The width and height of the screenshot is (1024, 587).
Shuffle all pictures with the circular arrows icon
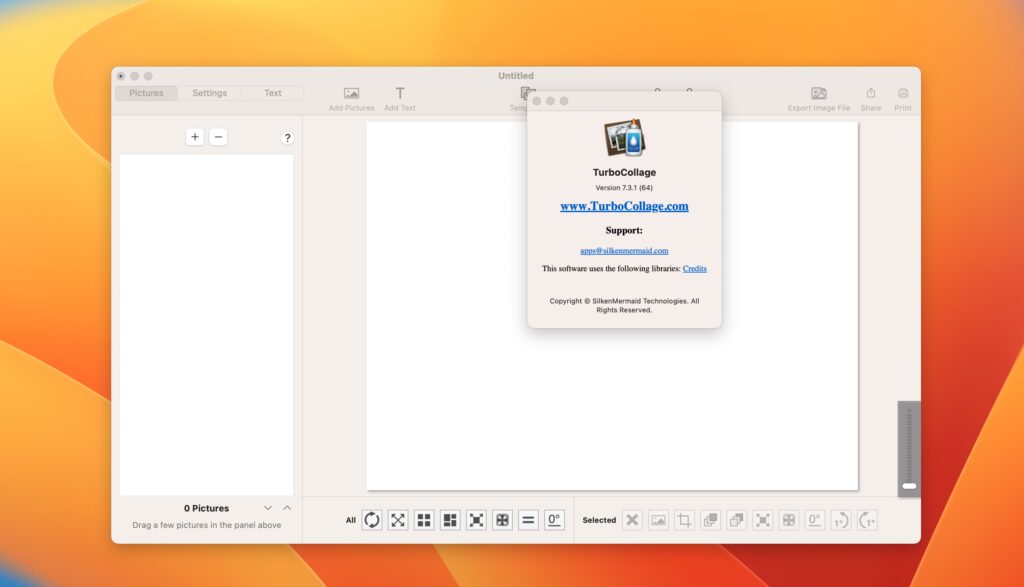click(x=371, y=520)
